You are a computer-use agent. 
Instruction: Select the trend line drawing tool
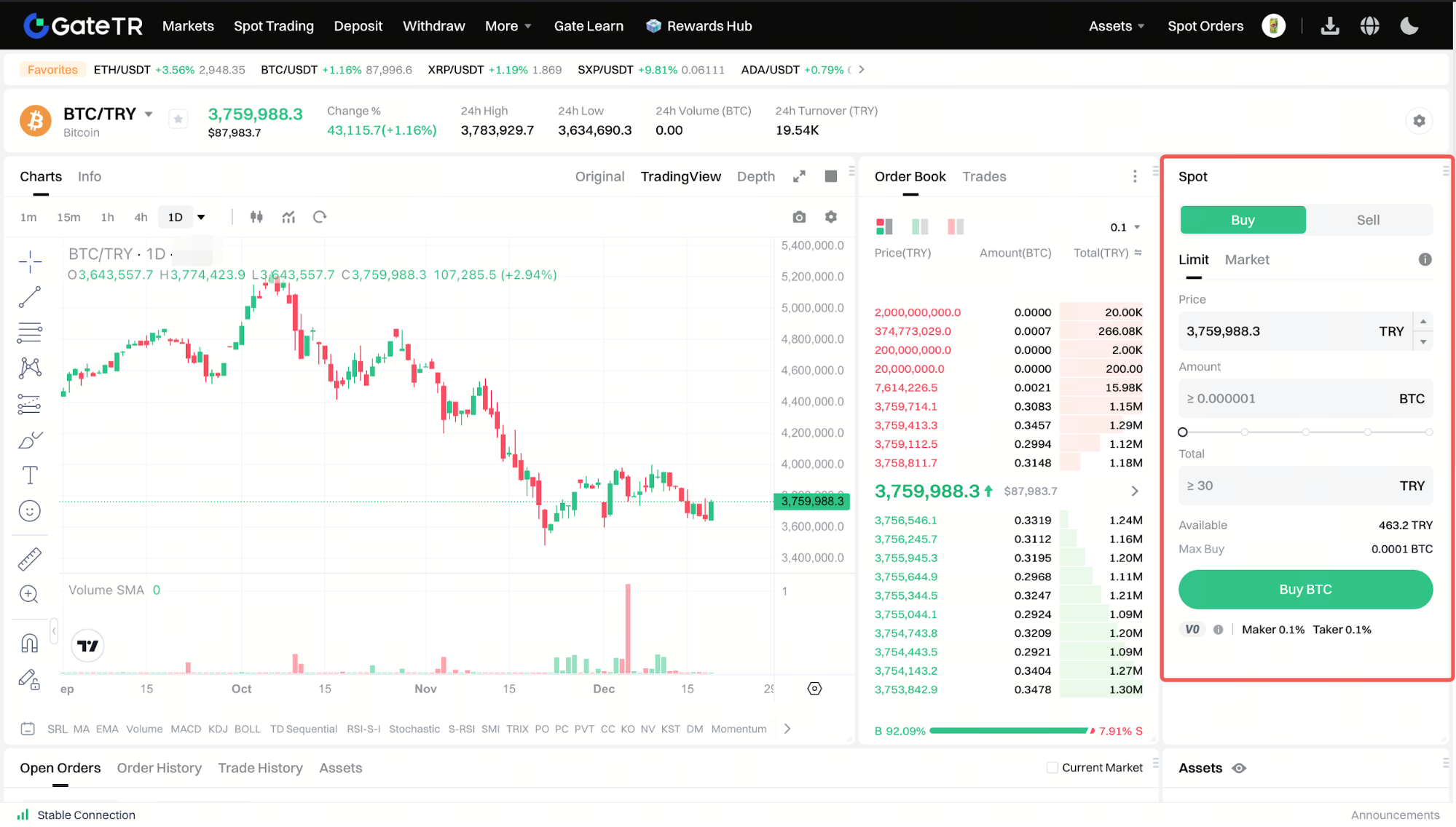[30, 297]
